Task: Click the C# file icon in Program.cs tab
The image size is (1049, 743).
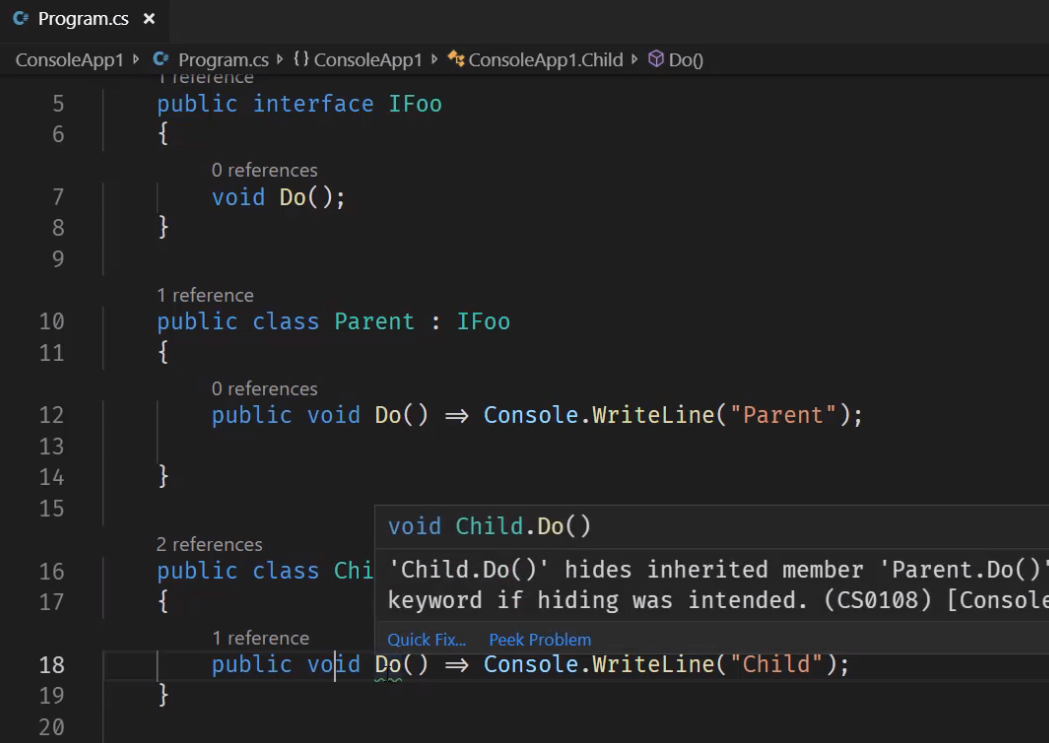Action: 20,19
